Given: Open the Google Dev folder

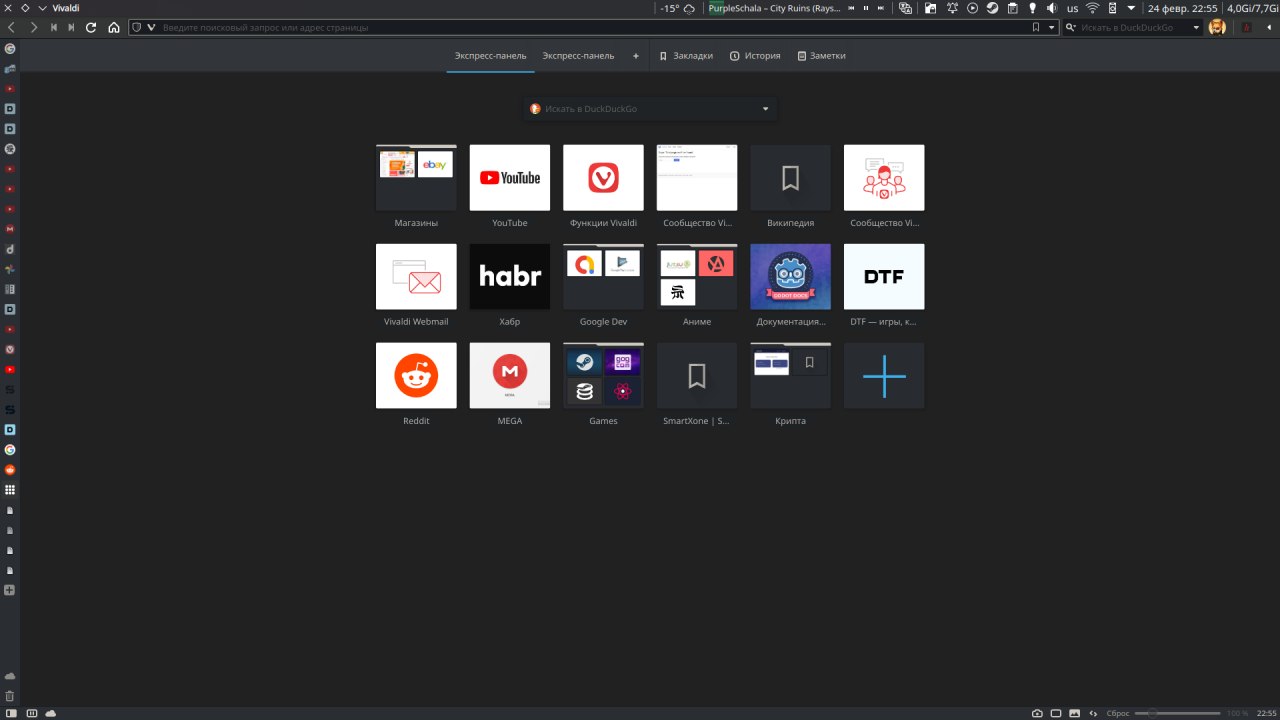Looking at the screenshot, I should click(x=603, y=277).
